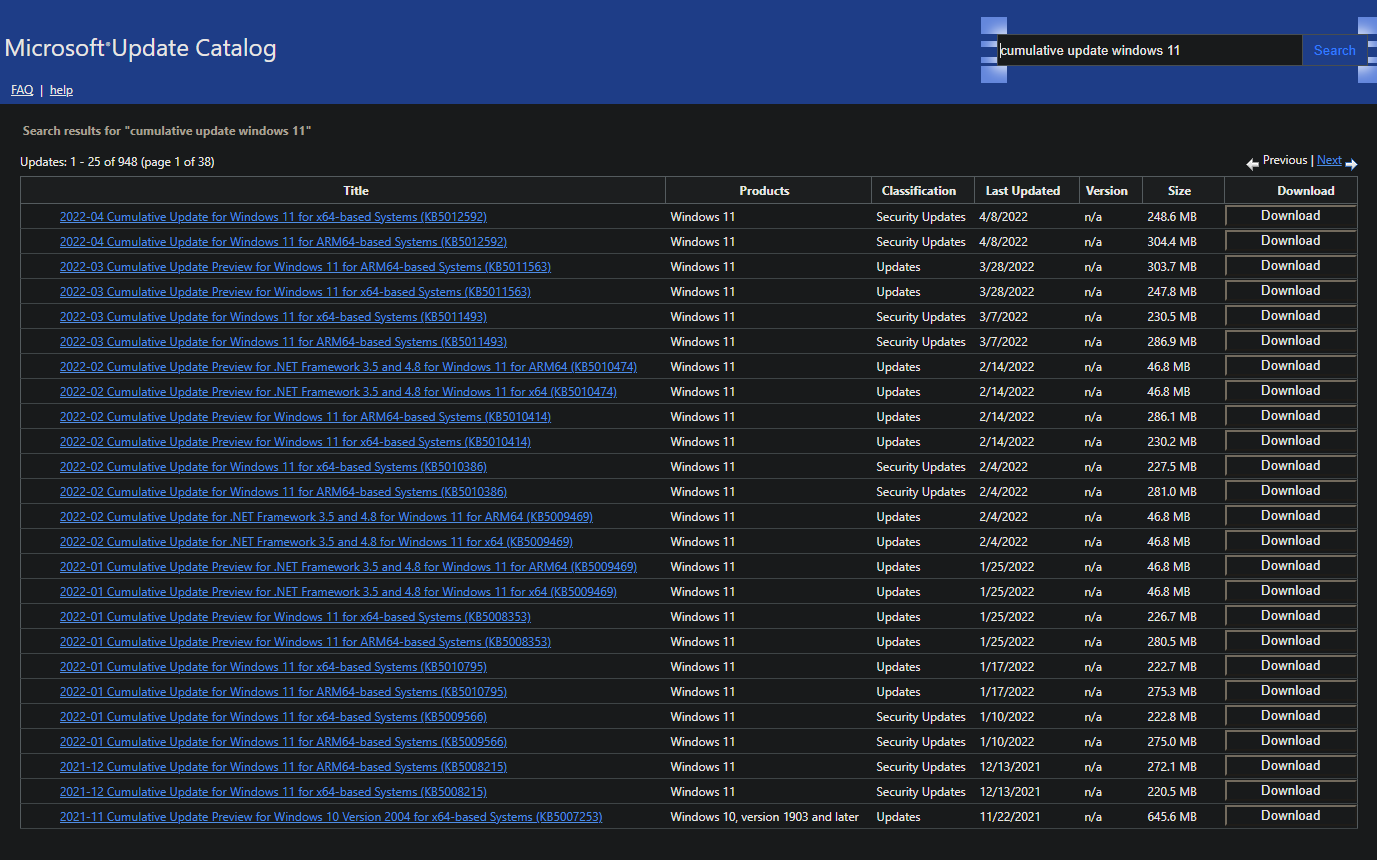This screenshot has width=1377, height=860.
Task: Sort results by Products column header
Action: pos(764,191)
